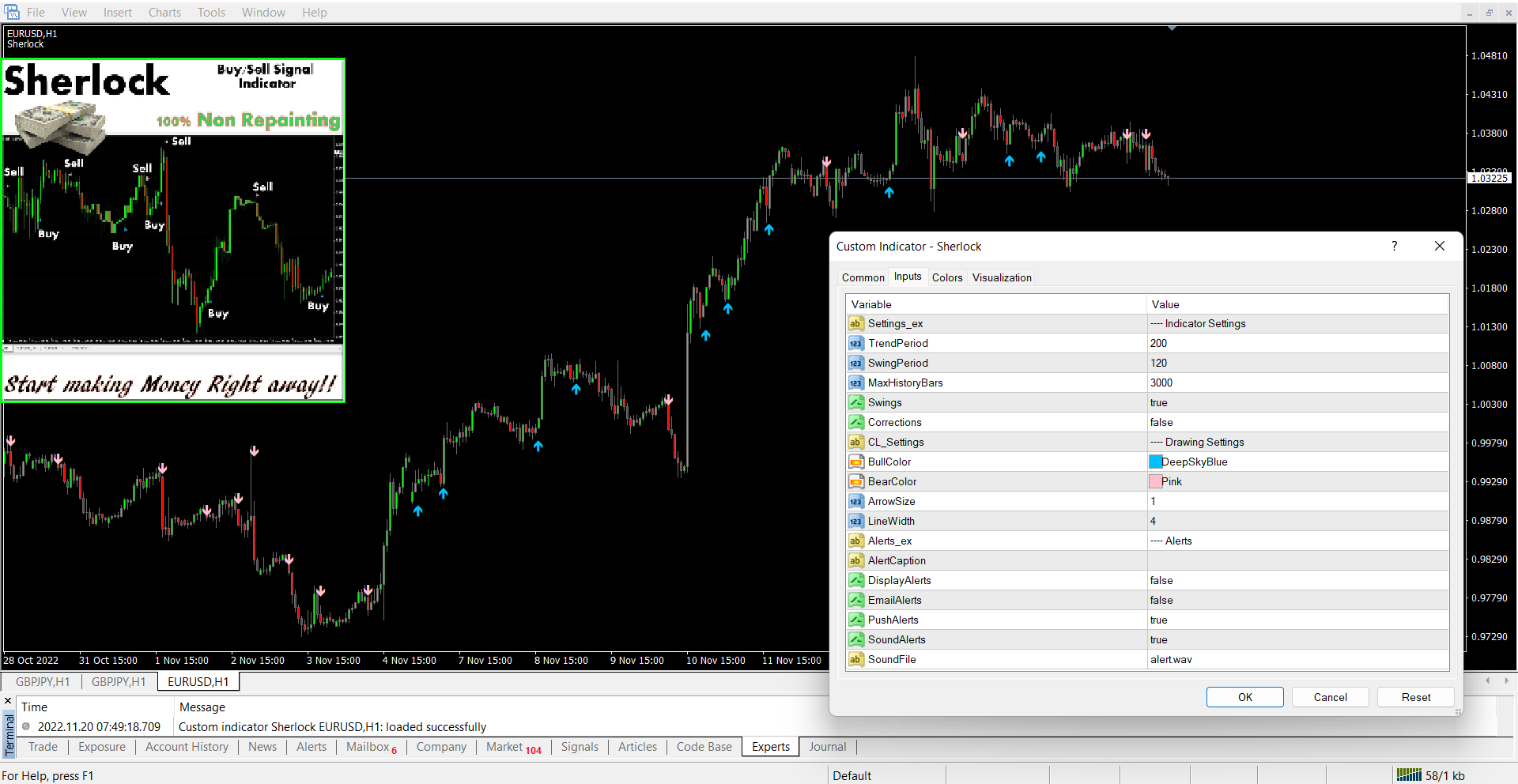Image resolution: width=1518 pixels, height=784 pixels.
Task: Edit the SwingPeriod value field 120
Action: point(1297,363)
